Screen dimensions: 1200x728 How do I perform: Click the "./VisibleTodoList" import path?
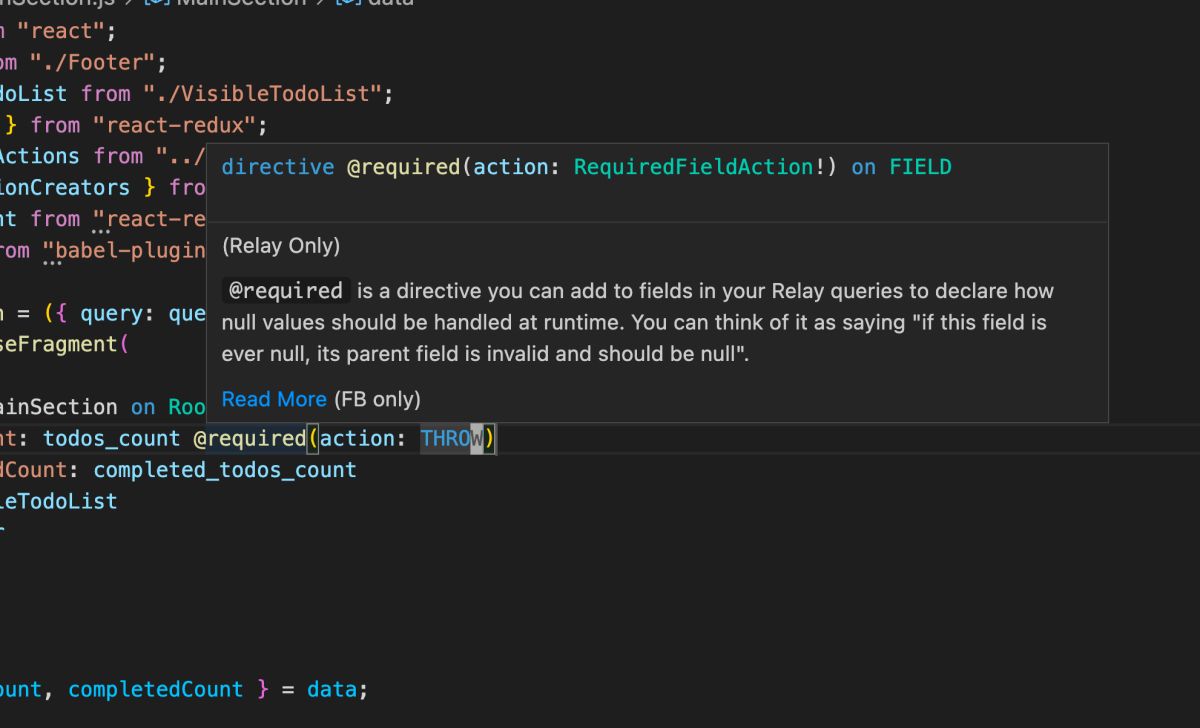263,93
